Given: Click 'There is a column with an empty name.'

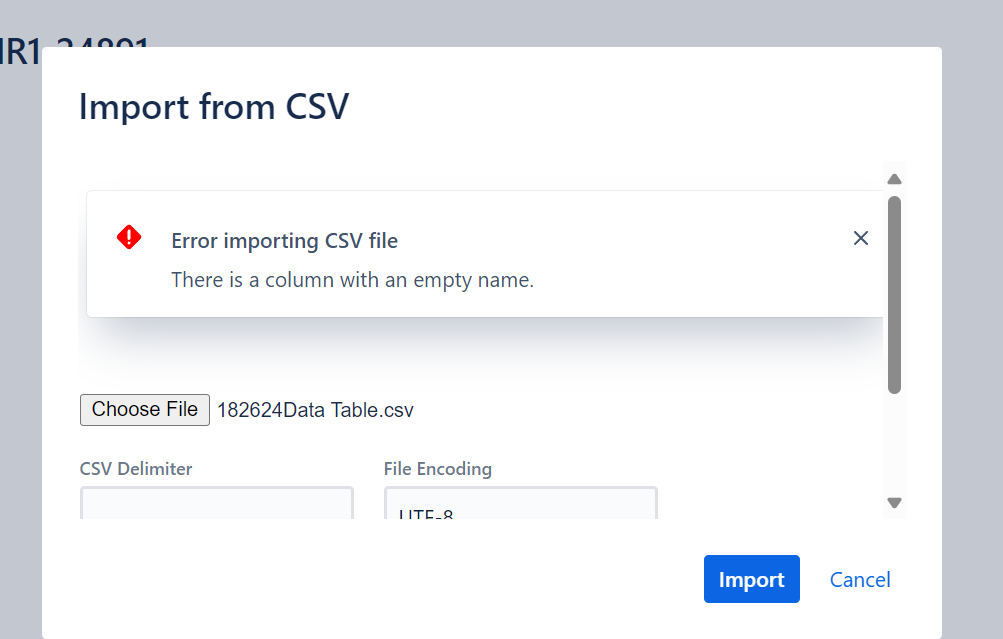Looking at the screenshot, I should tap(352, 280).
